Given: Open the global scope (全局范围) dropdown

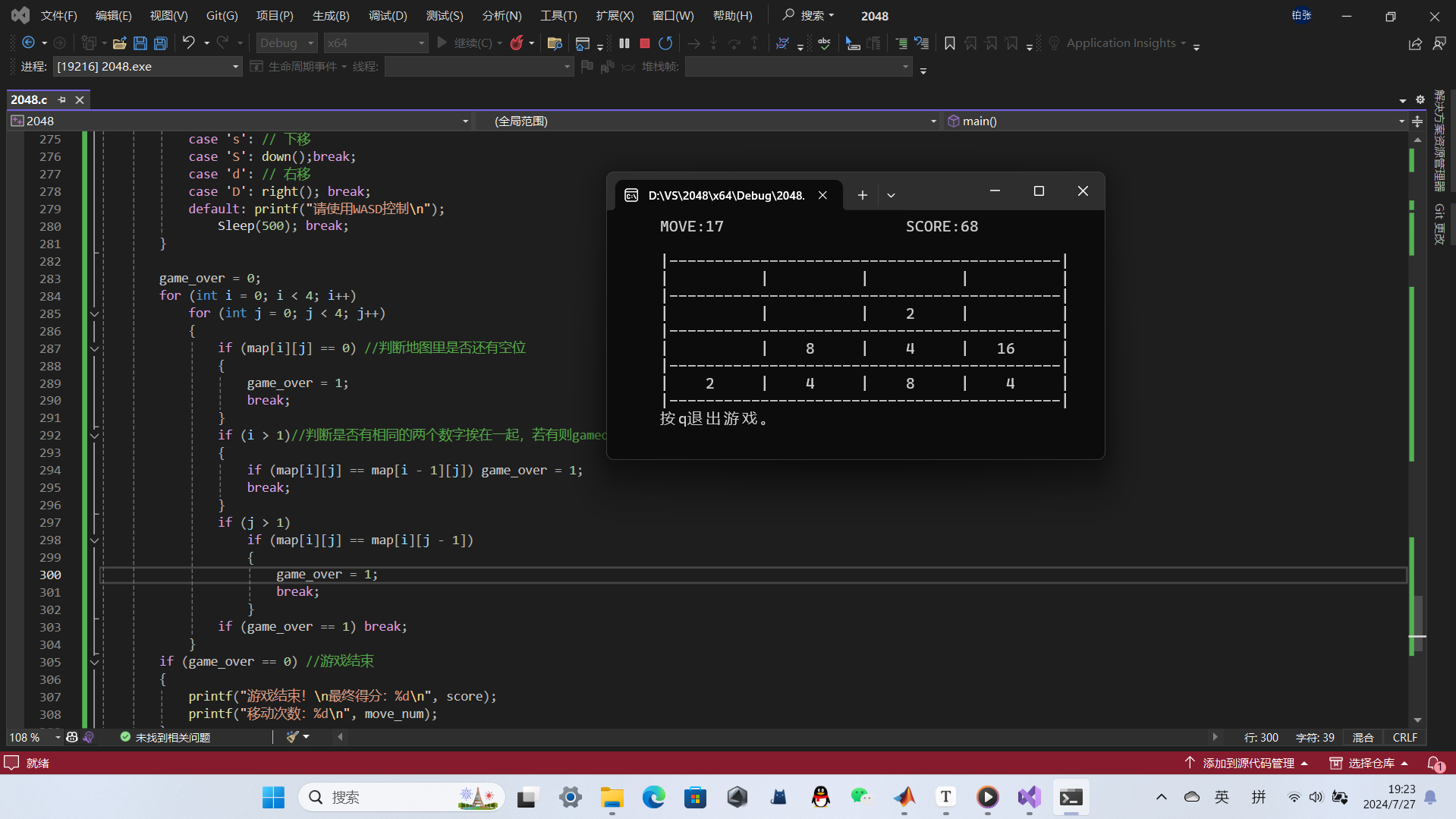Looking at the screenshot, I should tap(708, 121).
